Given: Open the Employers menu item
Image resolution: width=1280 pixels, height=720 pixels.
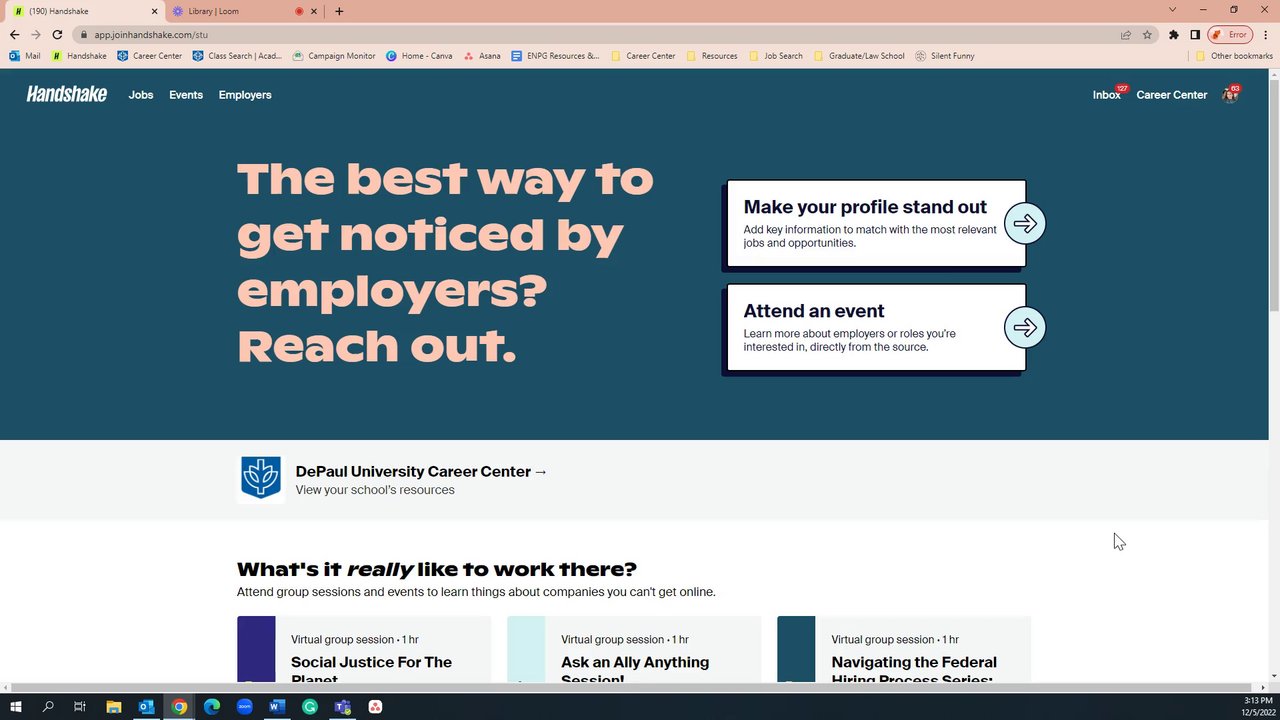Looking at the screenshot, I should click(245, 95).
